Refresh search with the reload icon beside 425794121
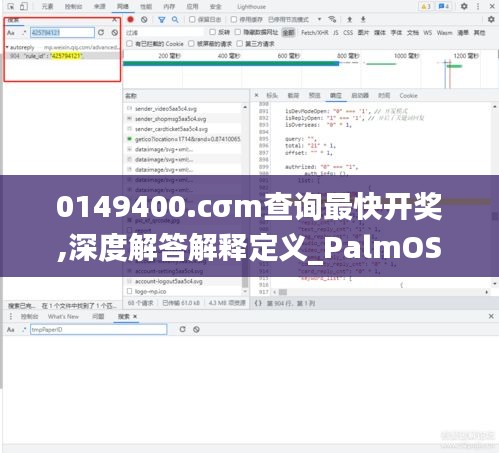The width and height of the screenshot is (499, 453). point(101,32)
